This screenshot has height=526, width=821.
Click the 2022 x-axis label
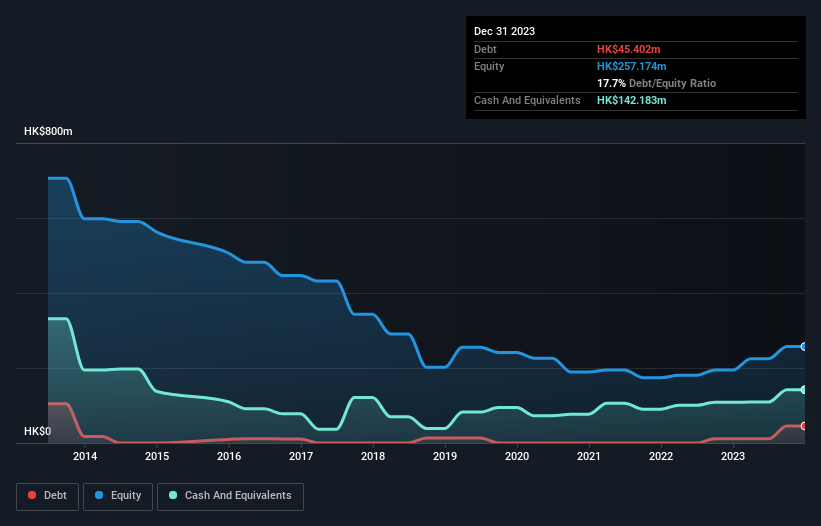point(661,456)
